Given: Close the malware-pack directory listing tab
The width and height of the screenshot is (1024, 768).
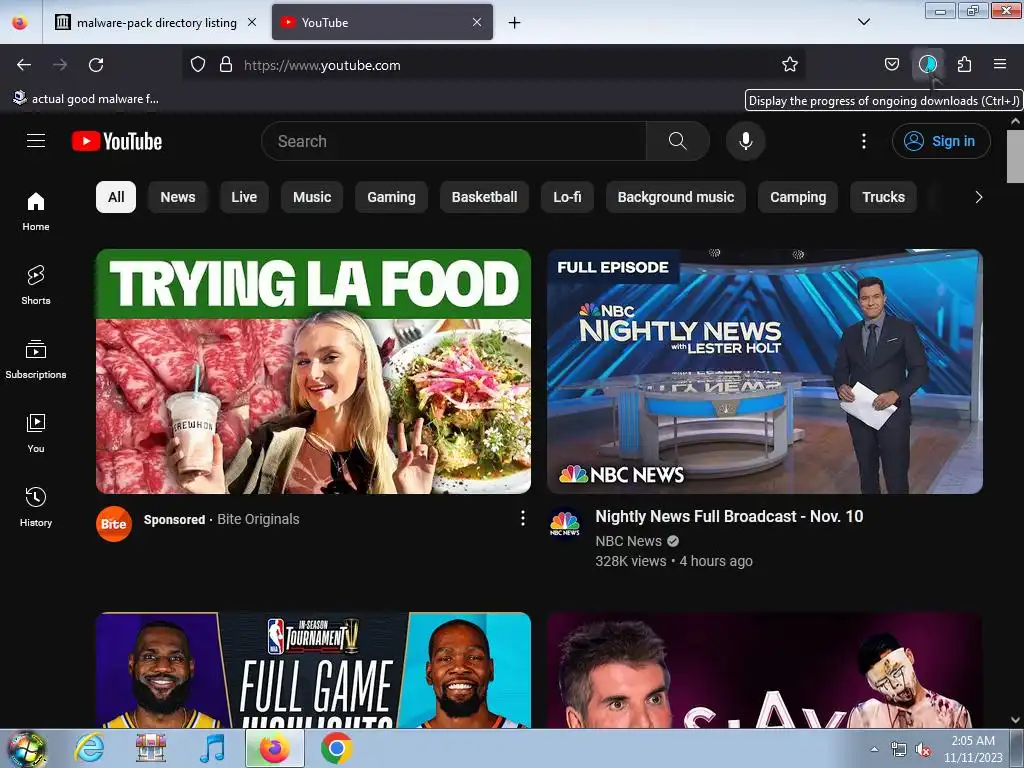Looking at the screenshot, I should 251,22.
